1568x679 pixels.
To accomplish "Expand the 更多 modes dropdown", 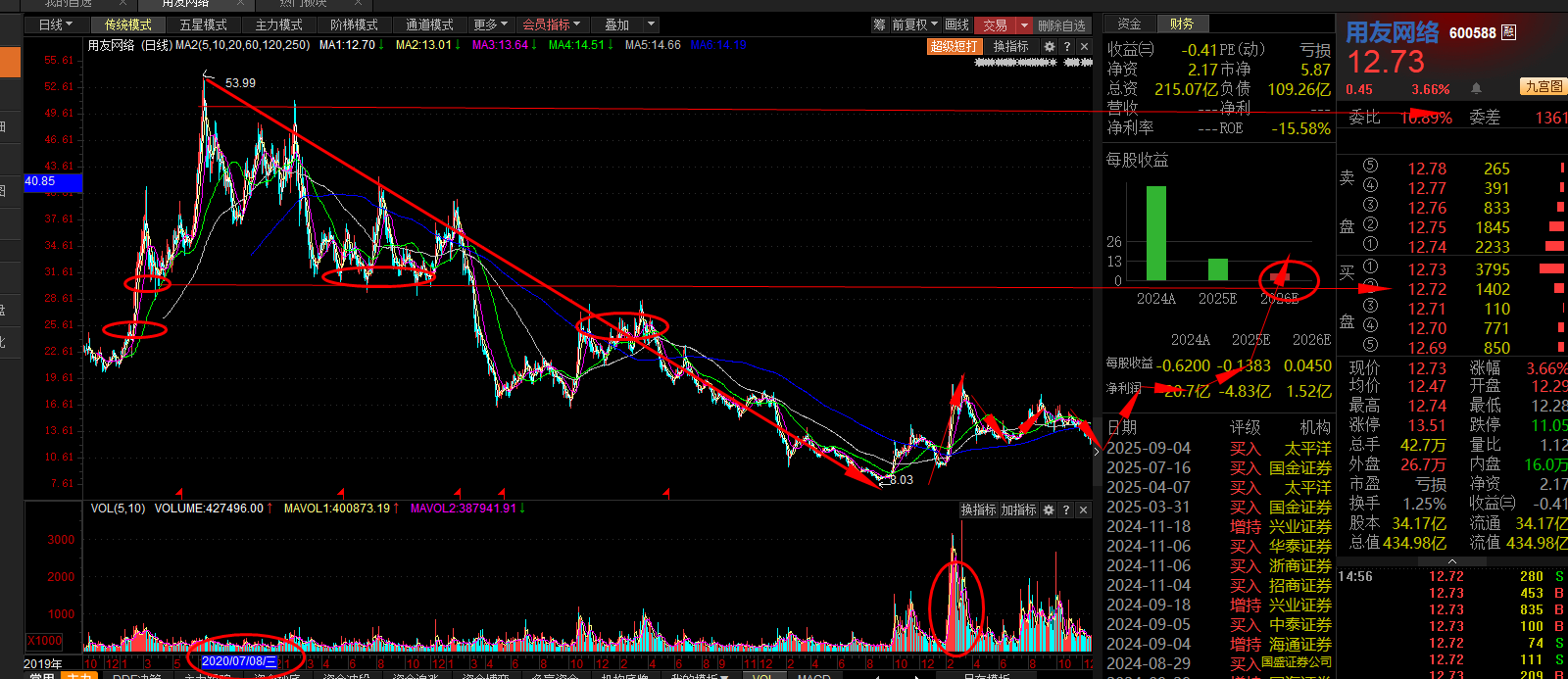I will click(x=491, y=24).
